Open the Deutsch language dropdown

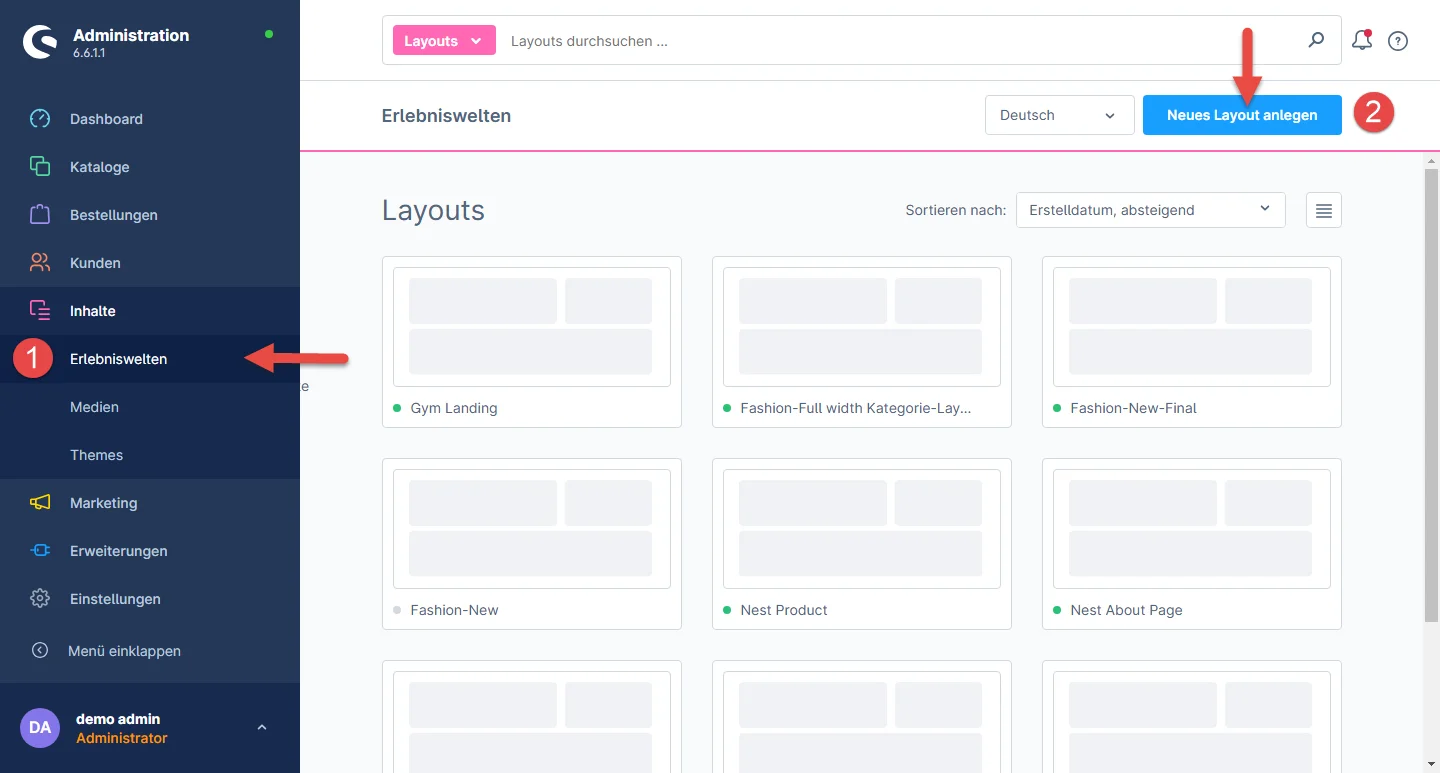tap(1059, 115)
